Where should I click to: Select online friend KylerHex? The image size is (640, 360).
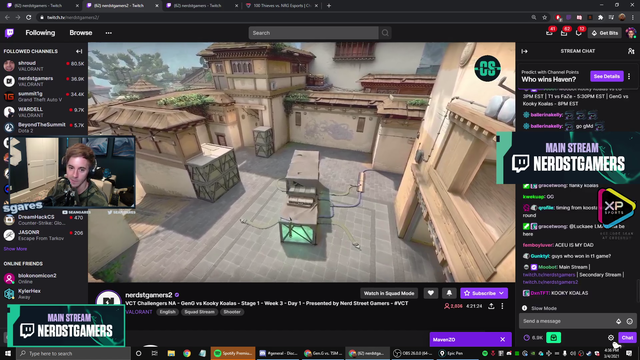click(x=44, y=293)
